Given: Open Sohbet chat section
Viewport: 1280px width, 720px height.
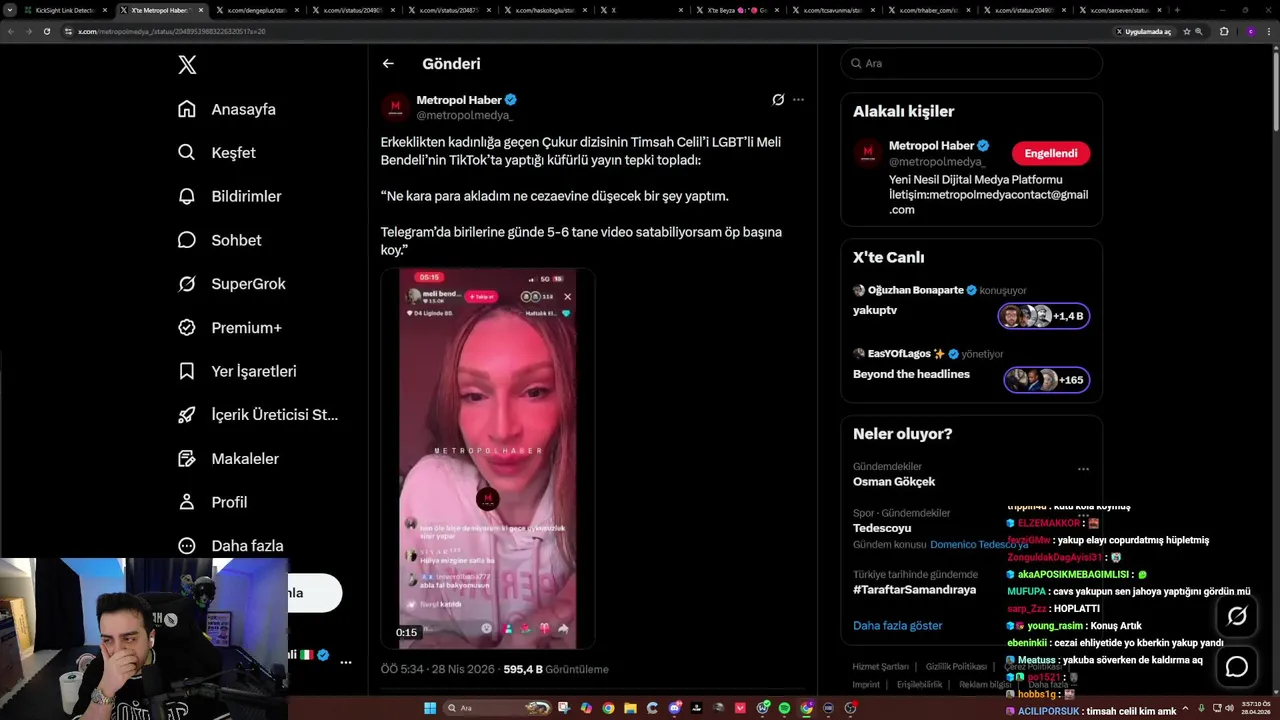Looking at the screenshot, I should tap(220, 240).
